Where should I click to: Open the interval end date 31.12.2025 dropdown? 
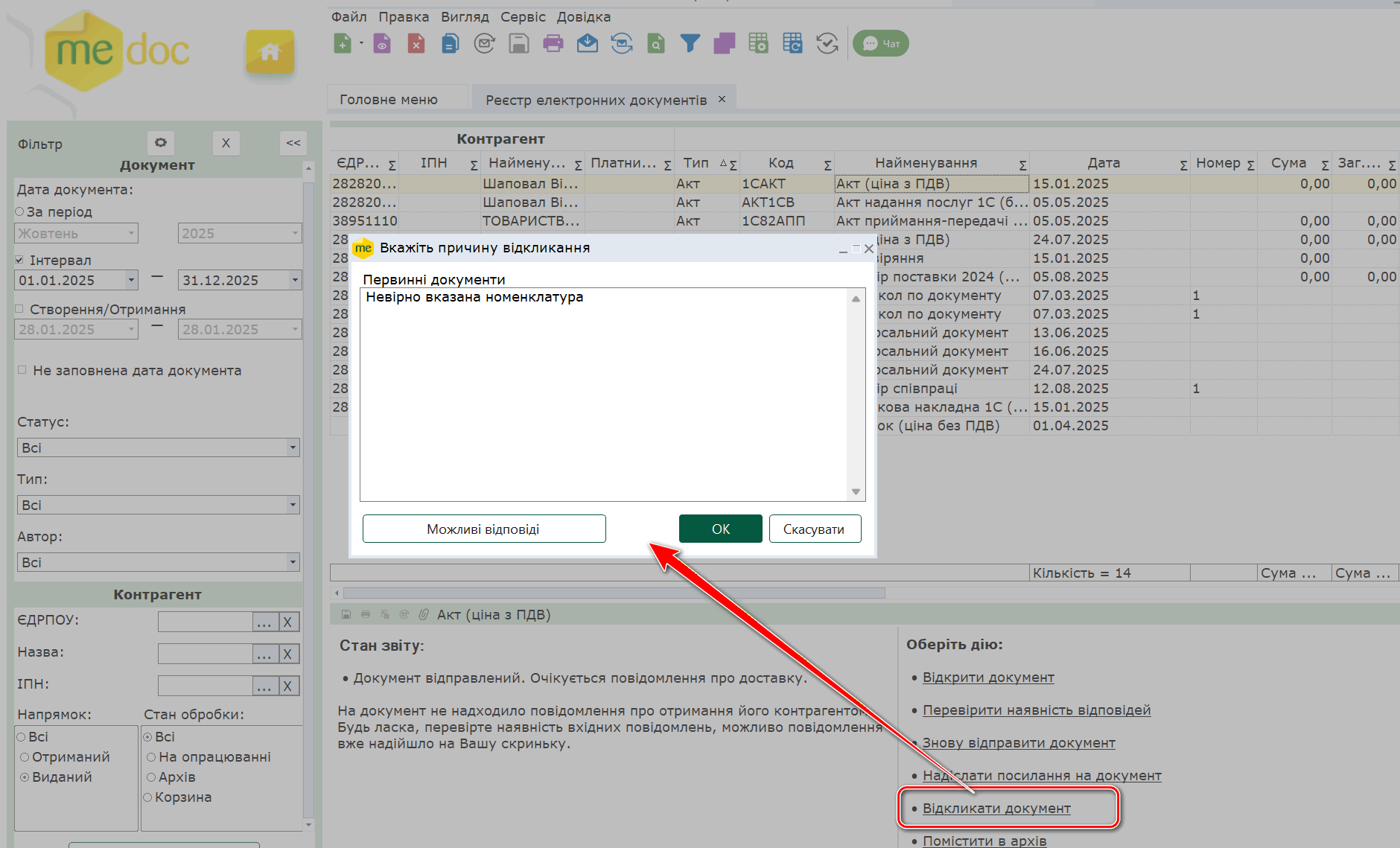coord(295,280)
